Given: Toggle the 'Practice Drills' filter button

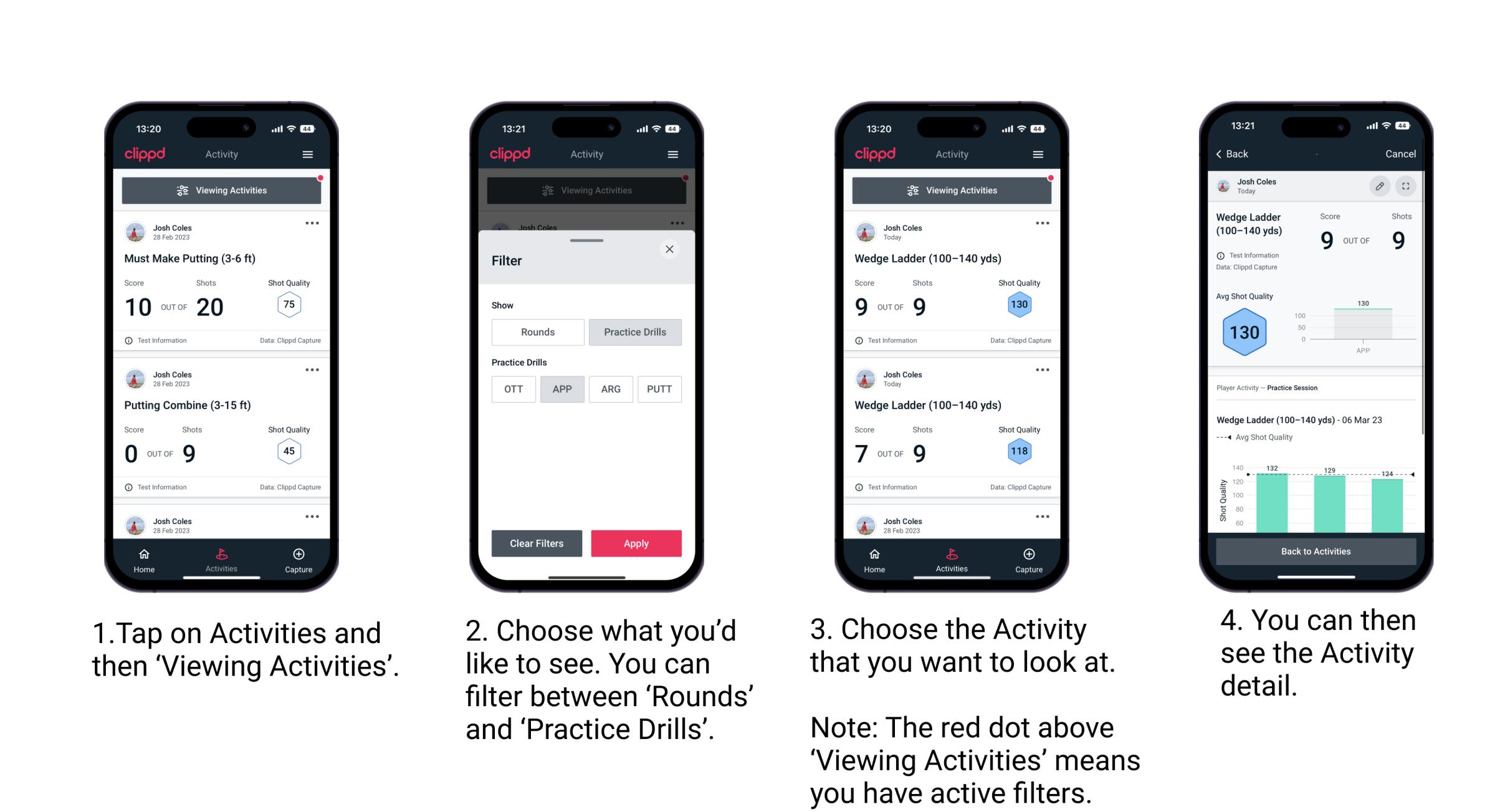Looking at the screenshot, I should (x=635, y=332).
